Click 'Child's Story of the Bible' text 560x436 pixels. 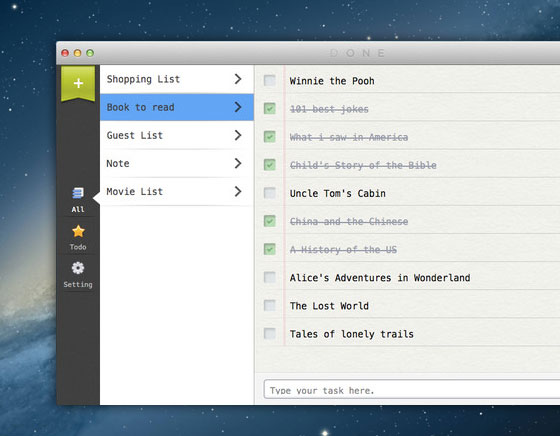click(x=363, y=165)
